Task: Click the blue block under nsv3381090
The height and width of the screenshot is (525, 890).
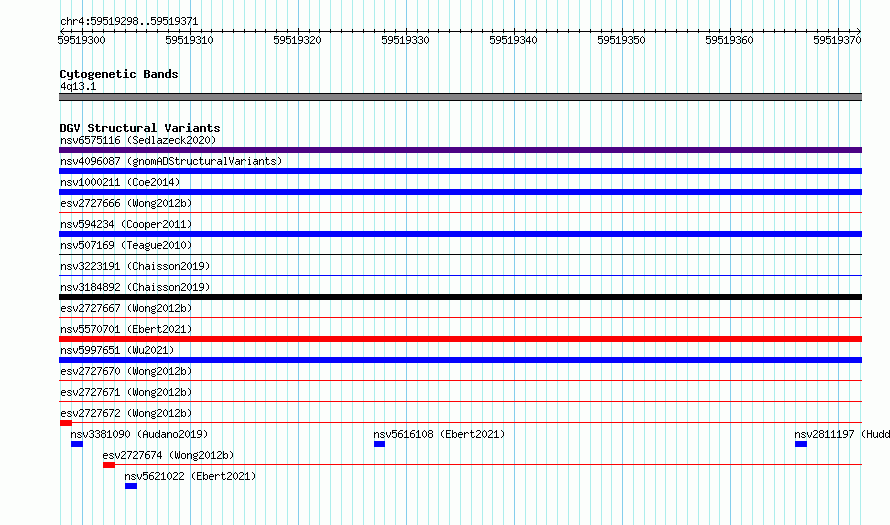Action: tap(77, 444)
